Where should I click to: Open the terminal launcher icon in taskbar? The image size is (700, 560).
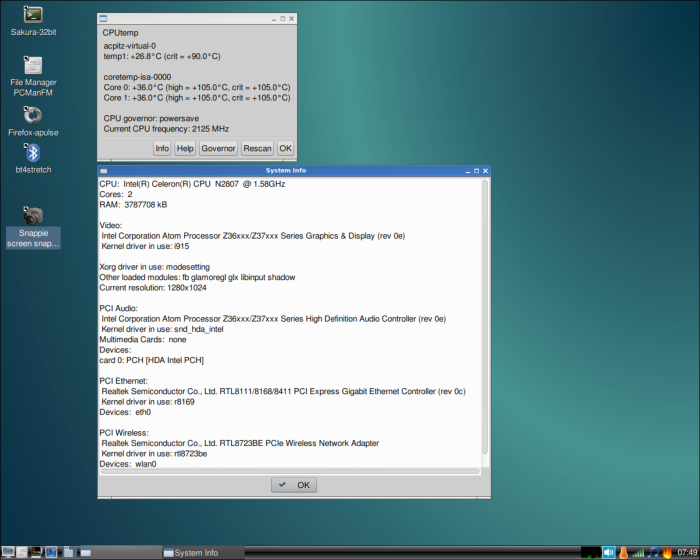36,552
